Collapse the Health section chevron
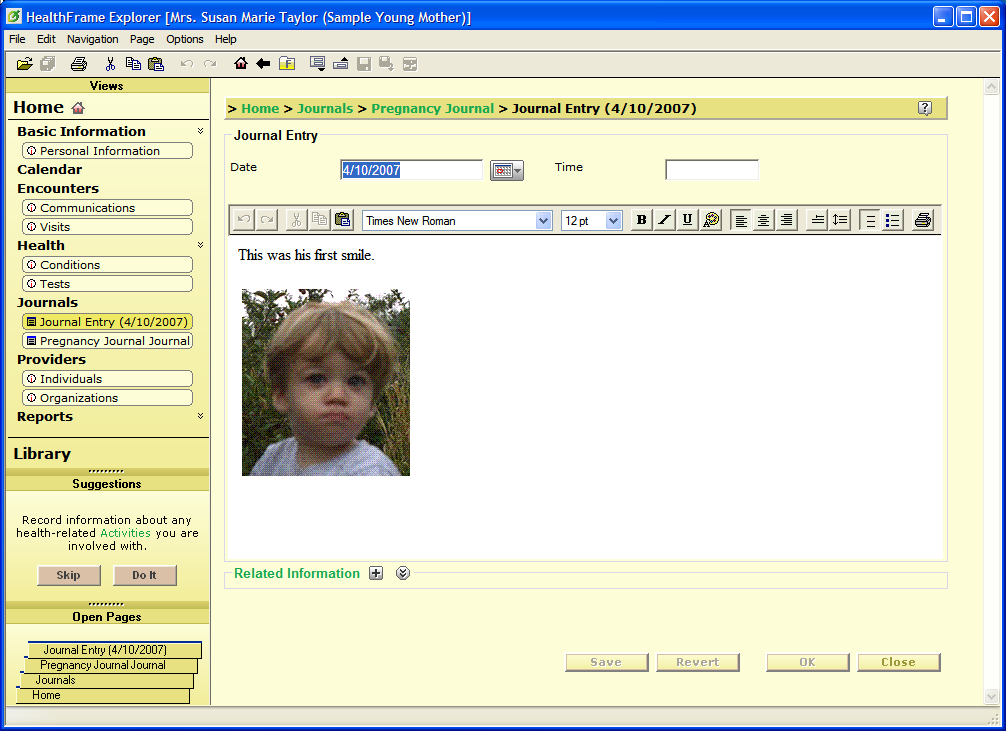 (x=200, y=245)
